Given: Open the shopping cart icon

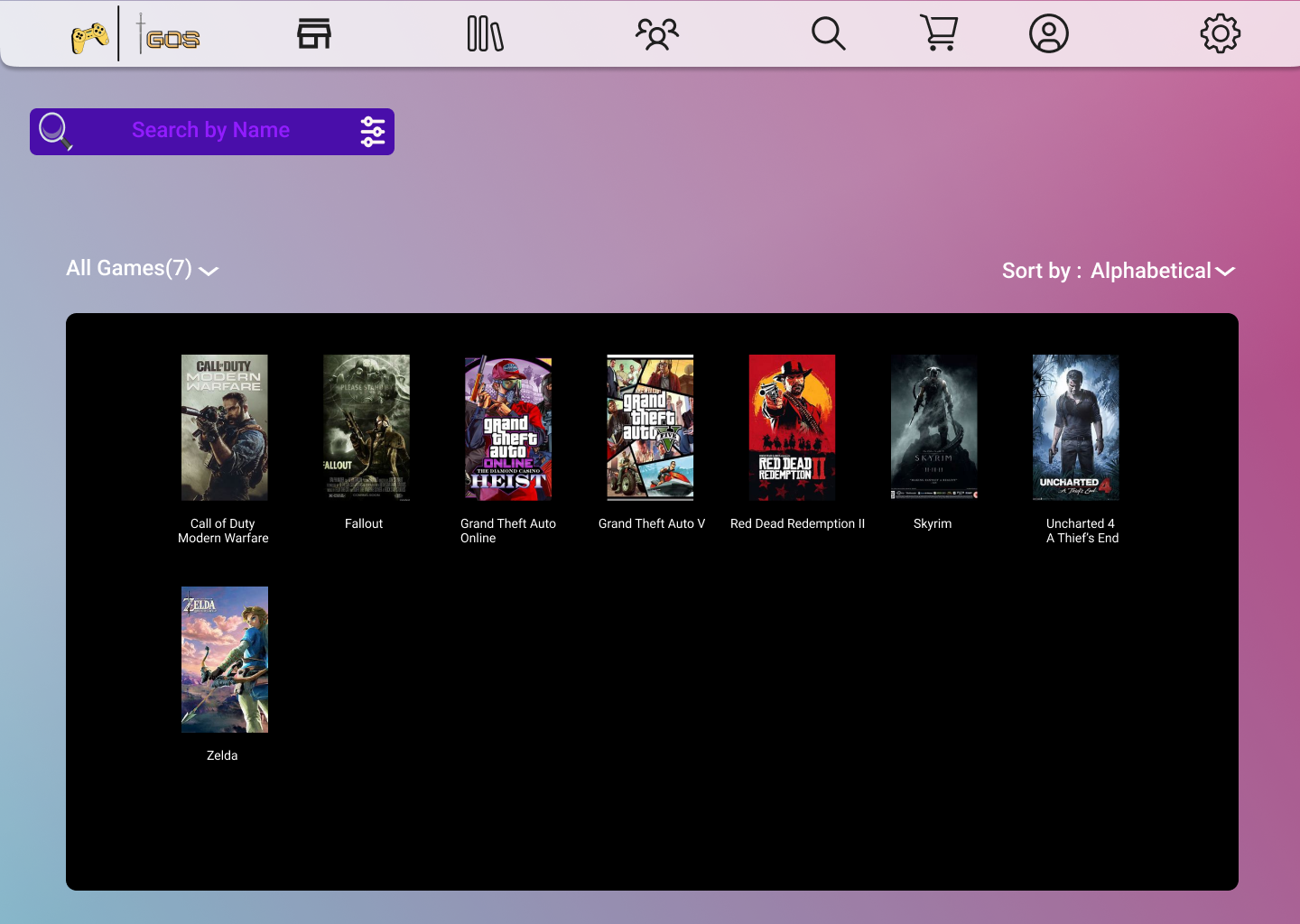Looking at the screenshot, I should [939, 32].
